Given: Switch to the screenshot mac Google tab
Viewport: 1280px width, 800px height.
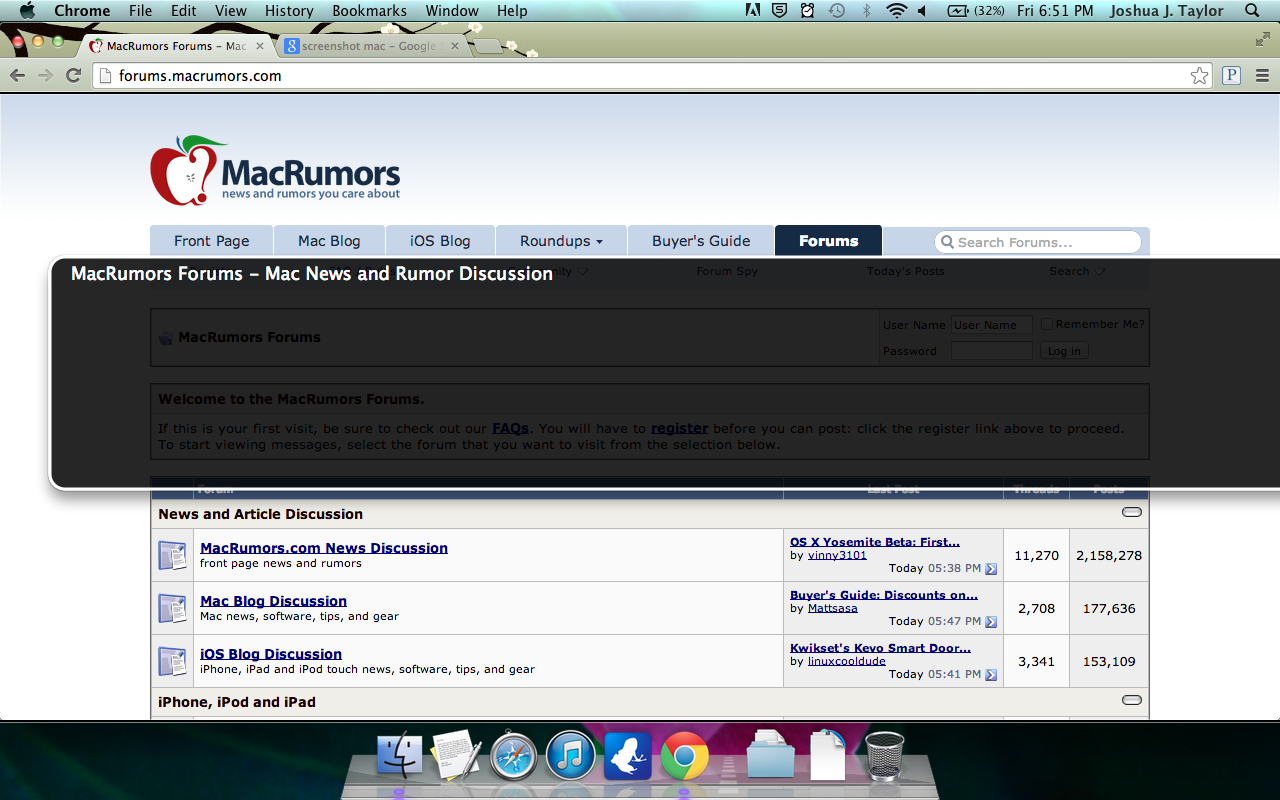Looking at the screenshot, I should coord(372,46).
